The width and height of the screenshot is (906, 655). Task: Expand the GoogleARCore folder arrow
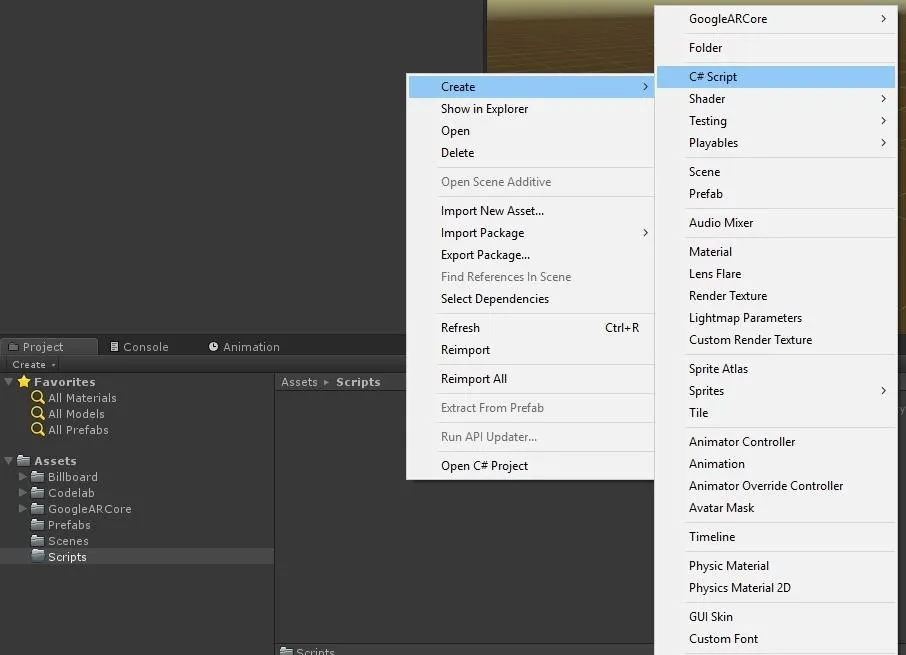click(23, 508)
